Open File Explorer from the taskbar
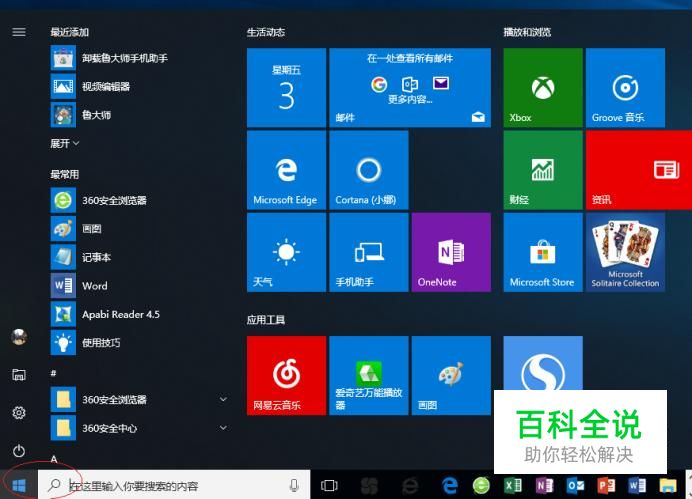Screen dimensions: 692x499 pos(668,486)
